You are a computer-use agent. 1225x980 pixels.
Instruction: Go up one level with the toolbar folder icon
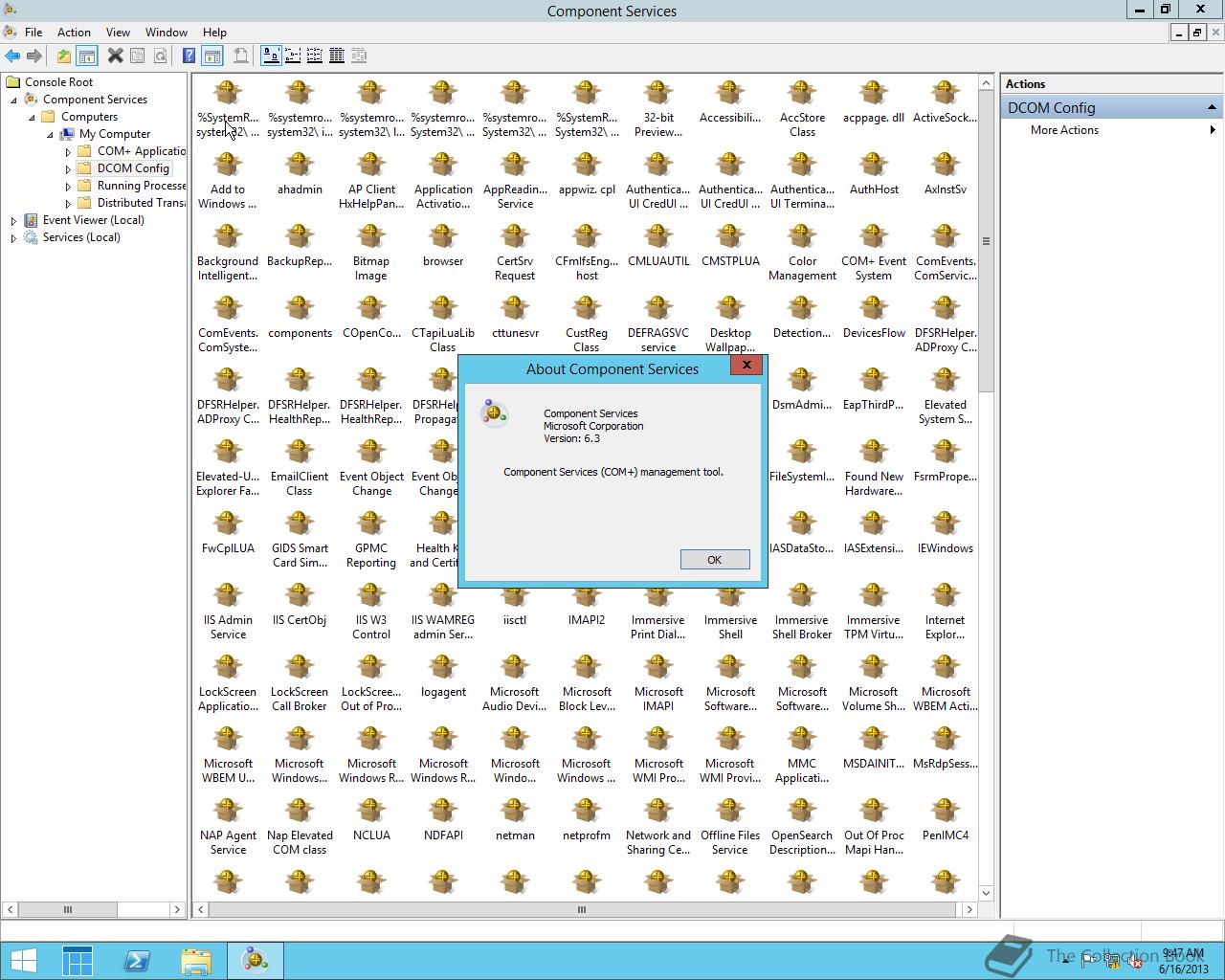tap(63, 56)
